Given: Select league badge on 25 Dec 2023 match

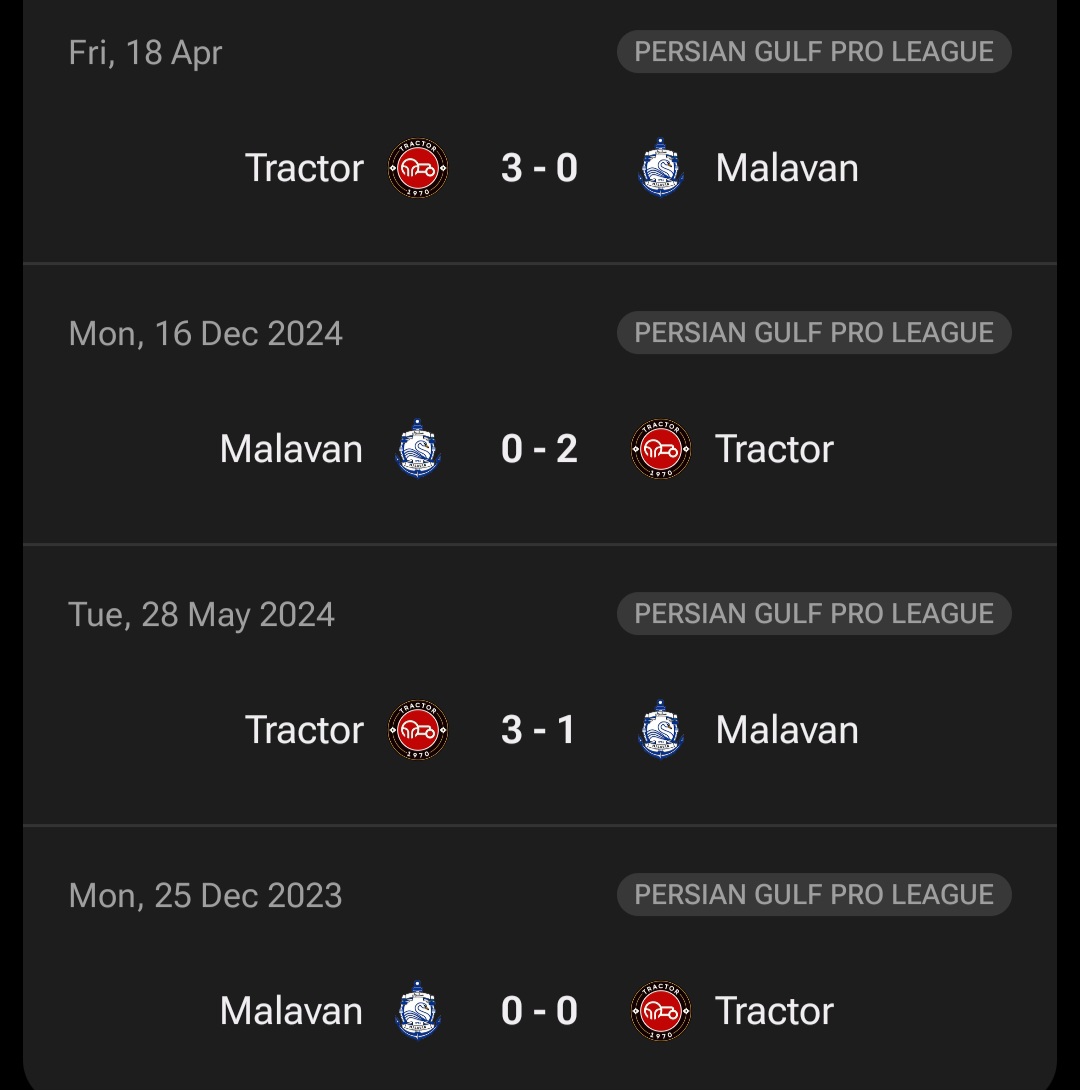Looking at the screenshot, I should pyautogui.click(x=814, y=895).
